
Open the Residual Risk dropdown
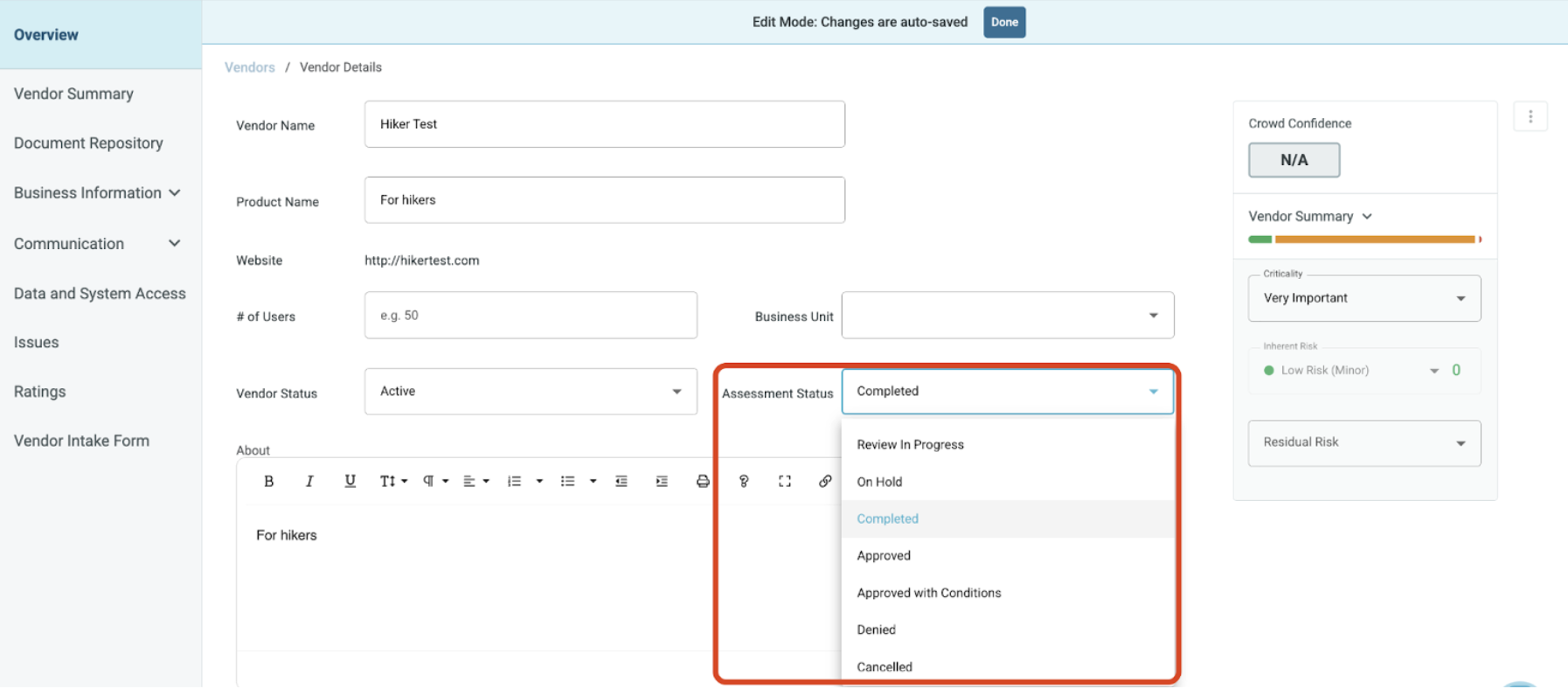[x=1364, y=443]
